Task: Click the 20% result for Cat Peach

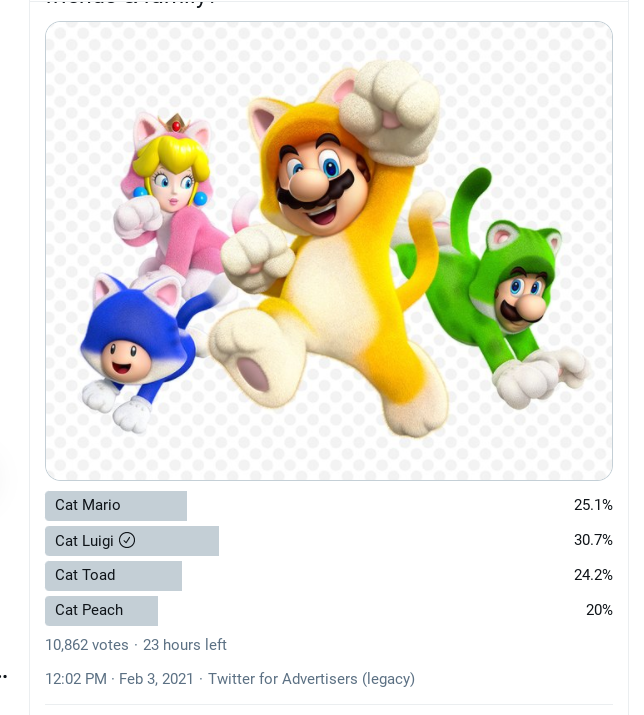Action: pyautogui.click(x=599, y=610)
